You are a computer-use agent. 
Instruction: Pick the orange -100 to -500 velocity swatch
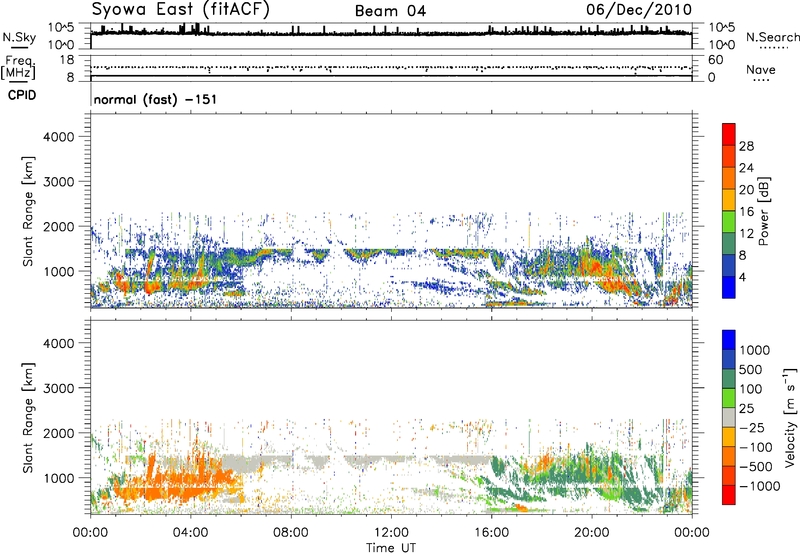pyautogui.click(x=729, y=457)
